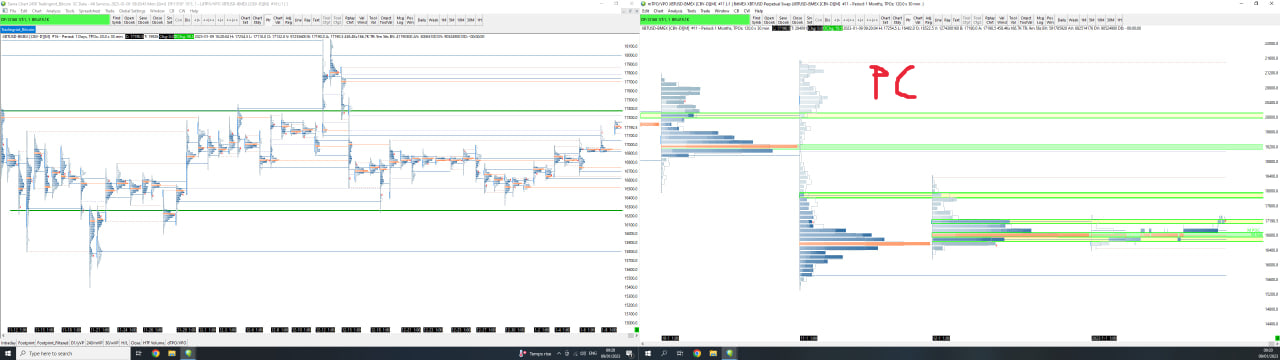Click the green symbol status box in left toolbar
Image resolution: width=1280 pixels, height=360 pixels.
[x=55, y=20]
